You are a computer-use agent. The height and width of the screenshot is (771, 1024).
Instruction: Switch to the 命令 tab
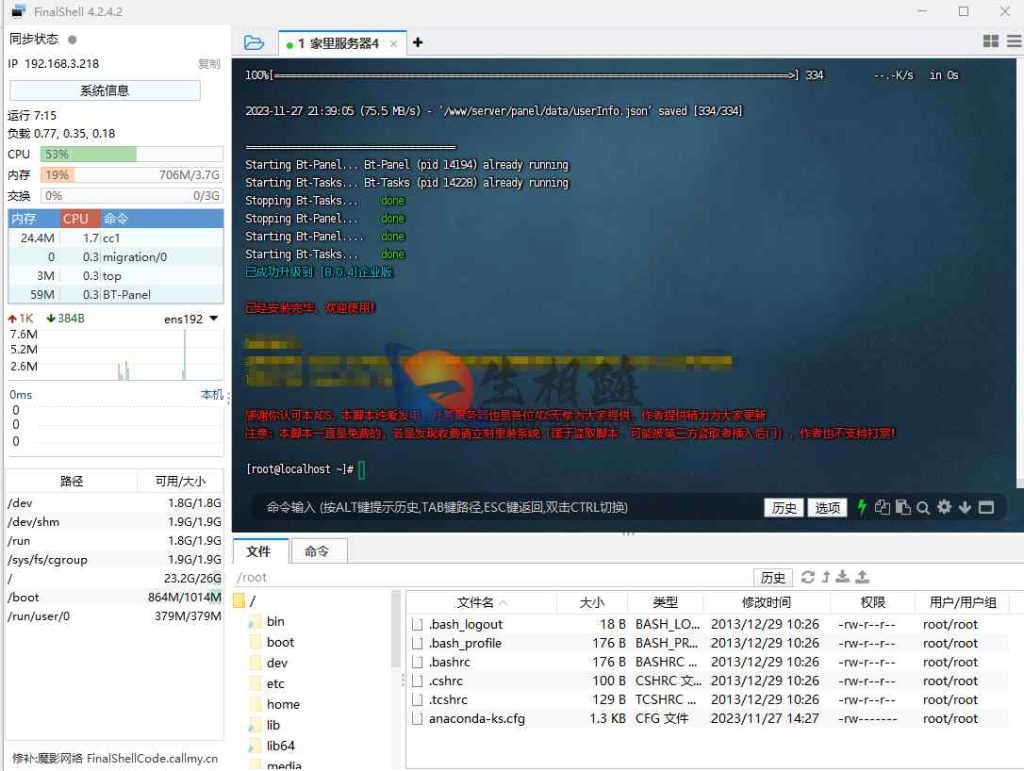pos(318,550)
